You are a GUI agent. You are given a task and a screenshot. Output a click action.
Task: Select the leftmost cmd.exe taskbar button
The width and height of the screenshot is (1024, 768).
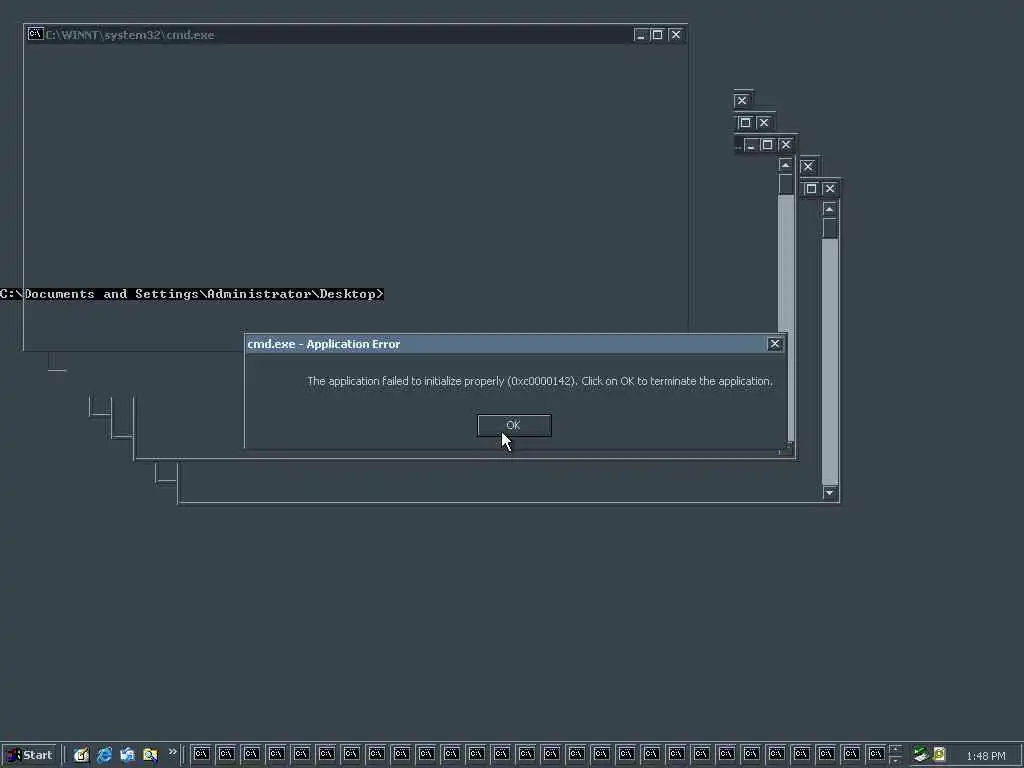(x=201, y=754)
